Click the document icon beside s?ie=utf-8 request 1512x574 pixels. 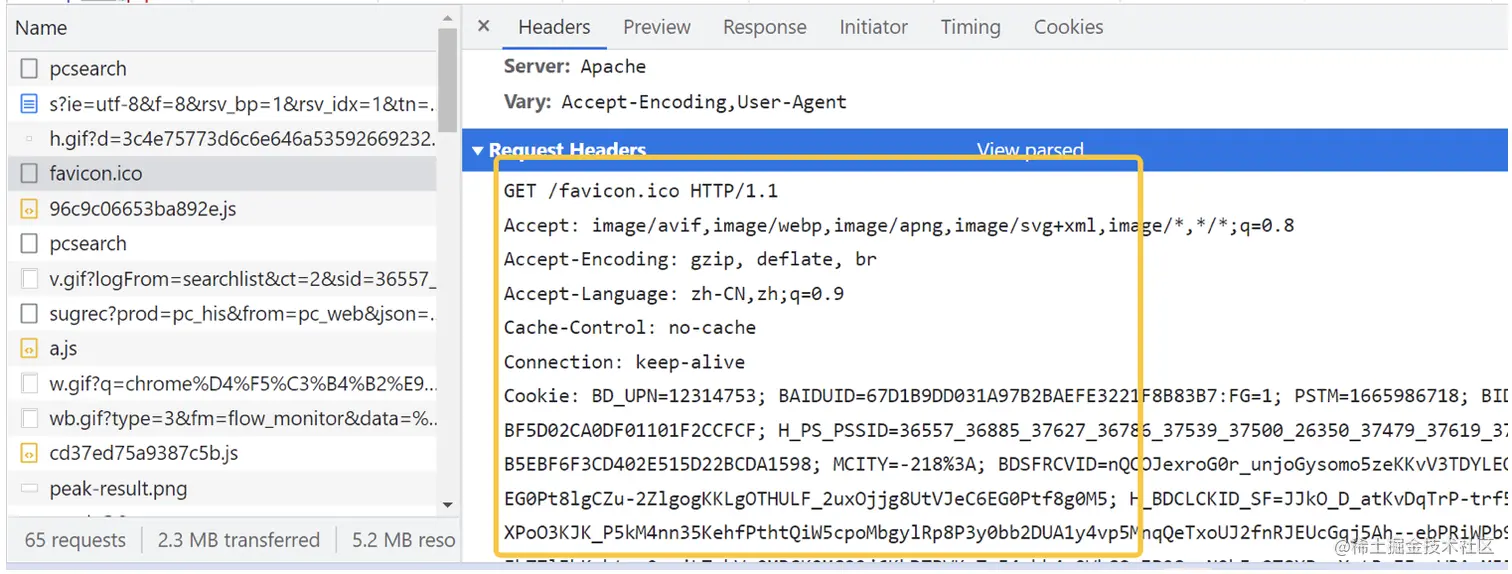[29, 104]
